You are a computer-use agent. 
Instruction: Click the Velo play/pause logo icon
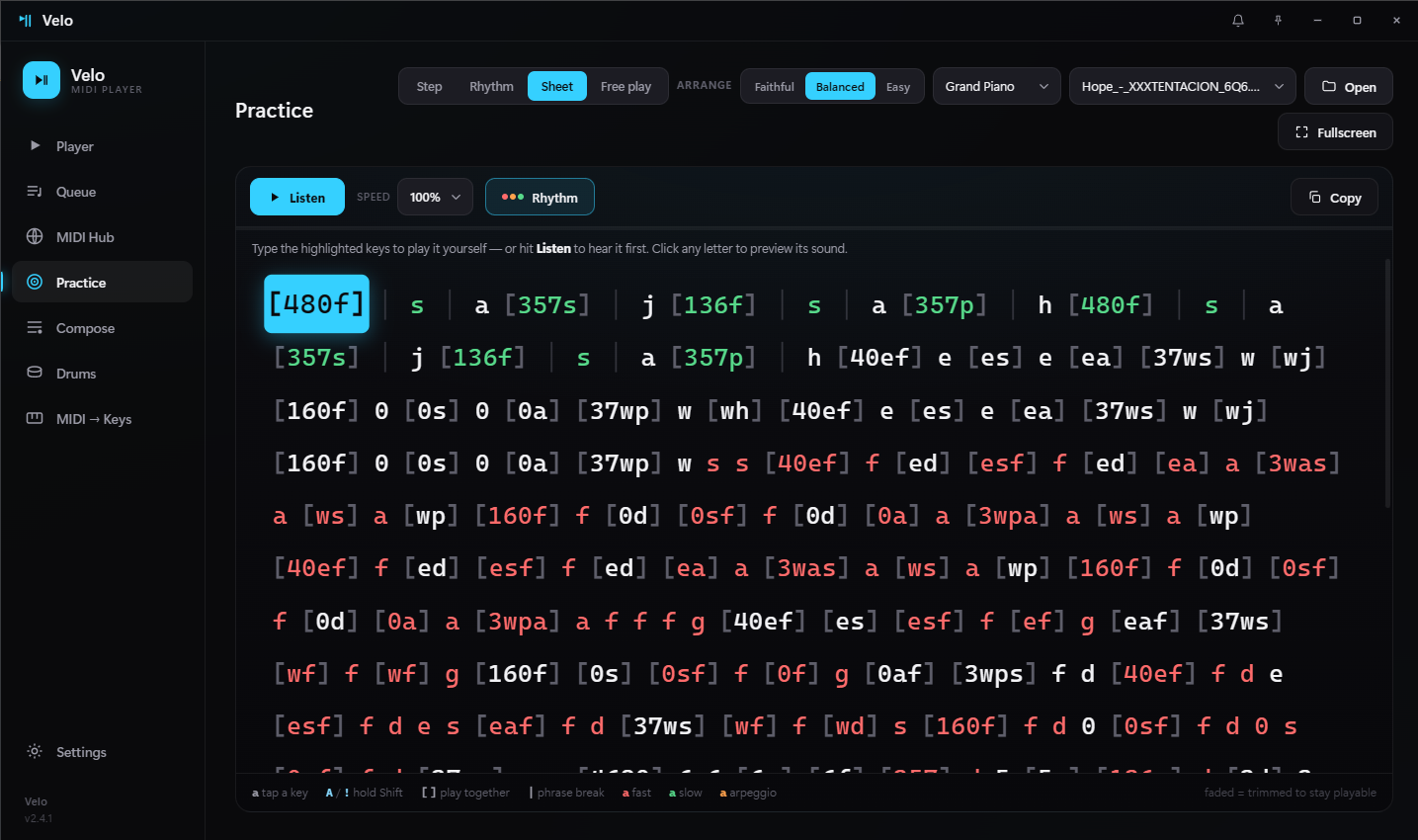(x=42, y=80)
